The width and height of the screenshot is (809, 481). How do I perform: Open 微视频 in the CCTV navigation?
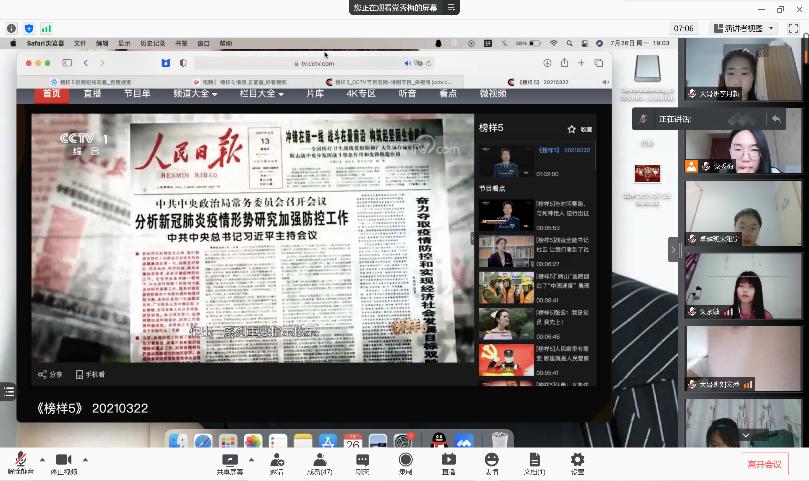point(493,94)
